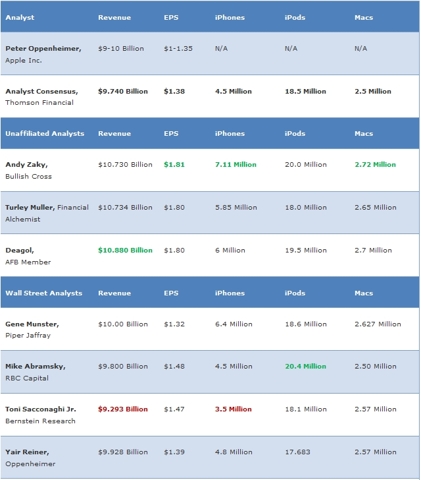Click the top Macs column header
The image size is (421, 480).
coord(364,18)
